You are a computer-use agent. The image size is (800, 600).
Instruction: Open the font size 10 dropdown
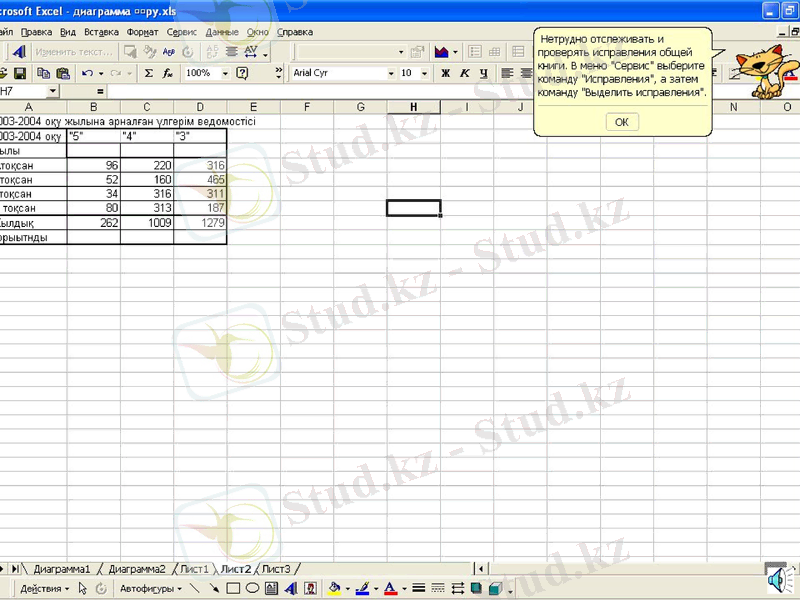[x=424, y=73]
